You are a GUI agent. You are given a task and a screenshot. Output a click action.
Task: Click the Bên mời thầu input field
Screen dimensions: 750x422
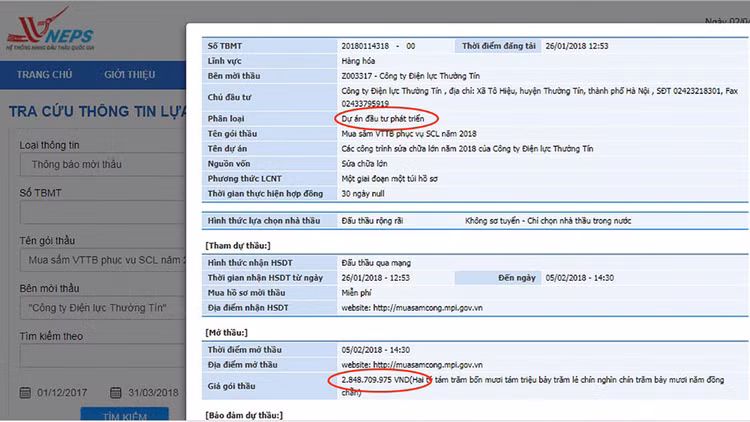click(x=100, y=309)
